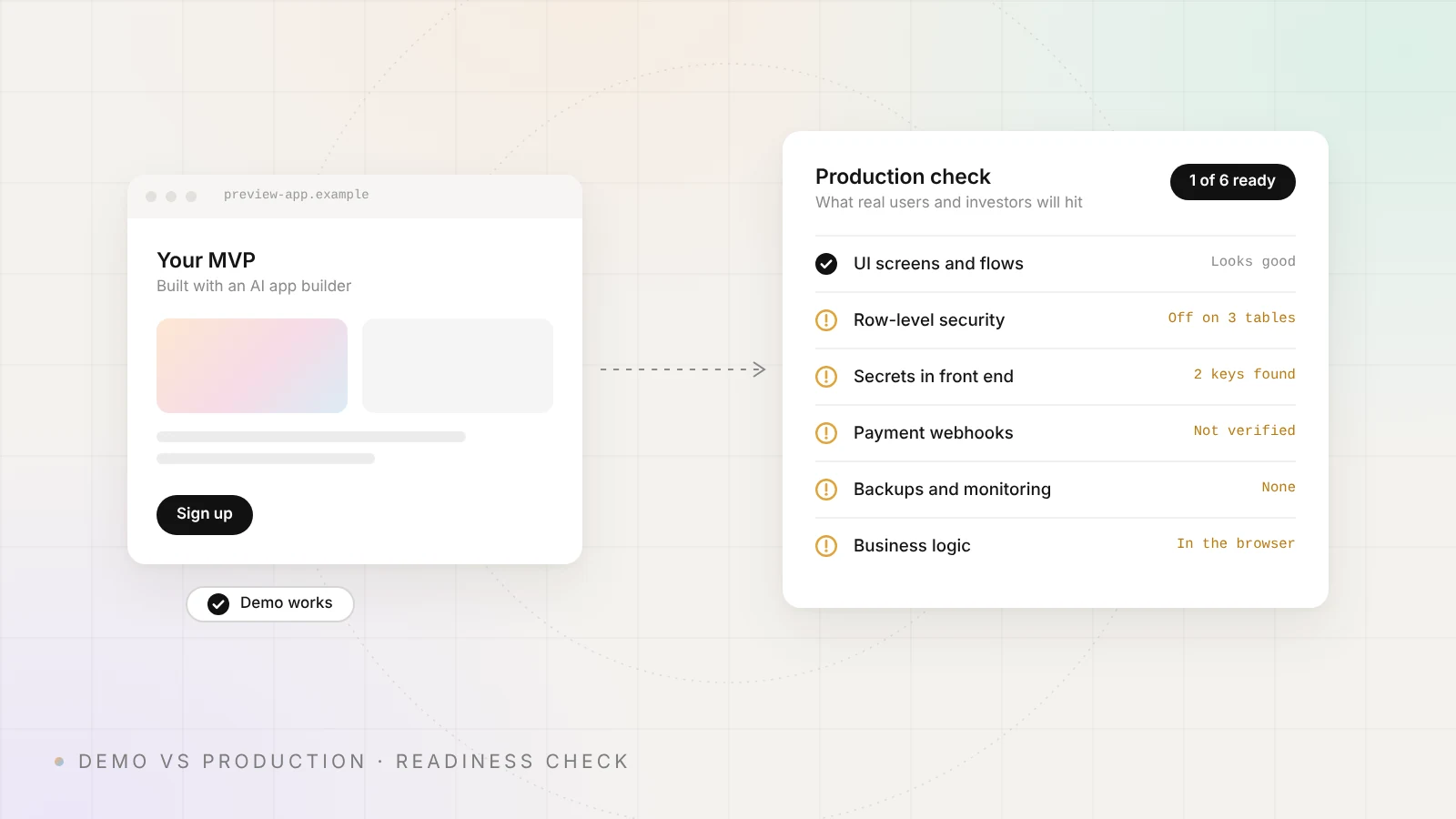Click the Sign up button

(205, 514)
